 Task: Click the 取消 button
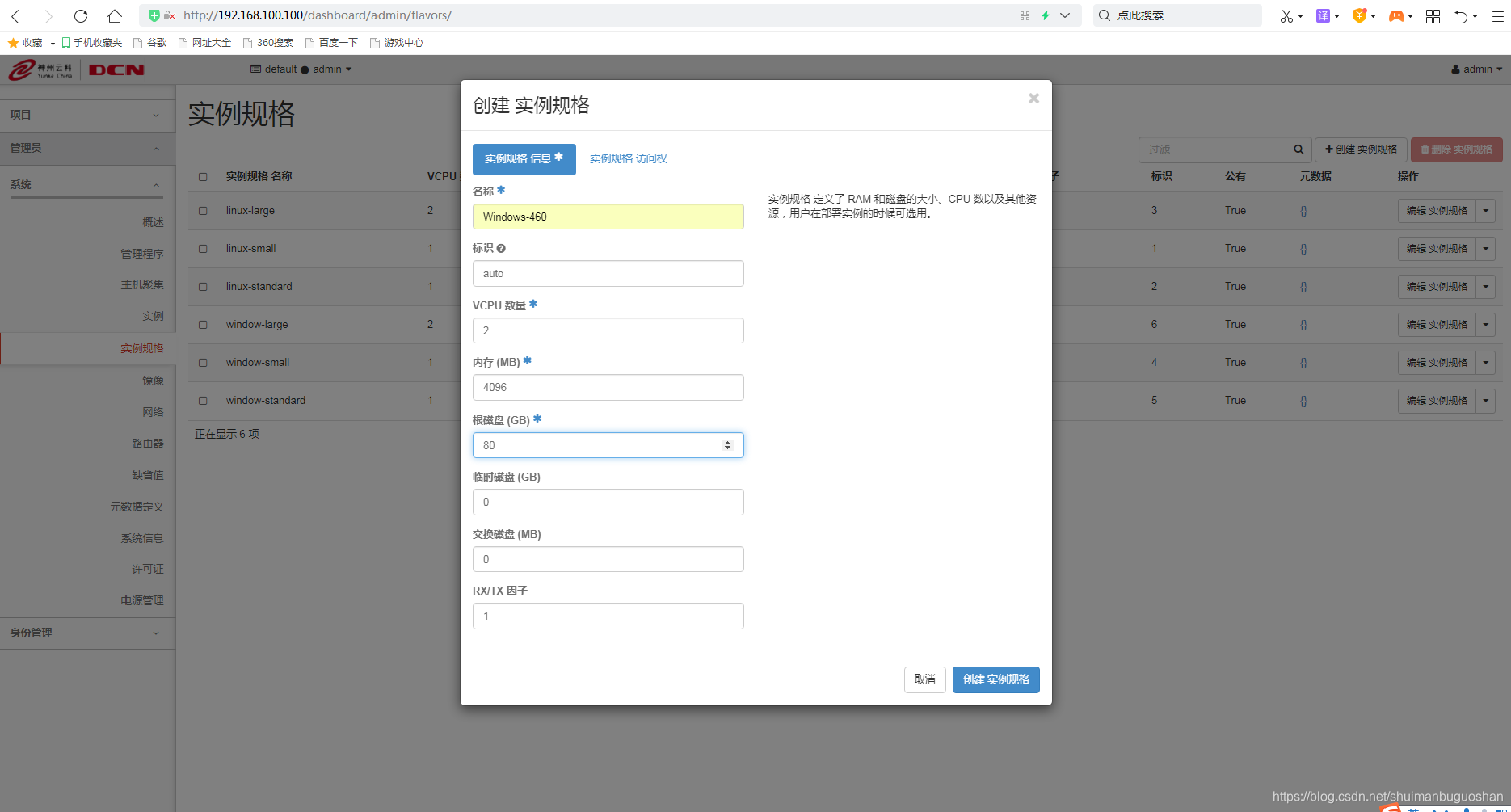click(x=925, y=679)
